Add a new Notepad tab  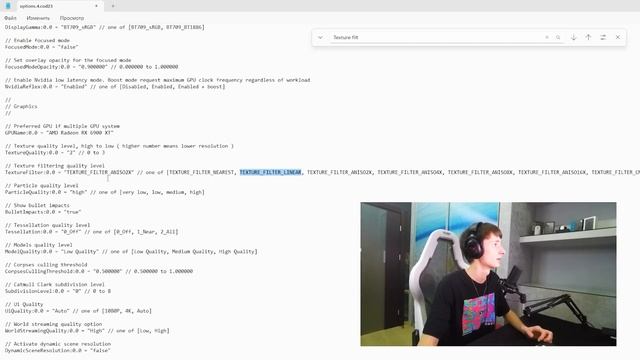[x=113, y=6]
